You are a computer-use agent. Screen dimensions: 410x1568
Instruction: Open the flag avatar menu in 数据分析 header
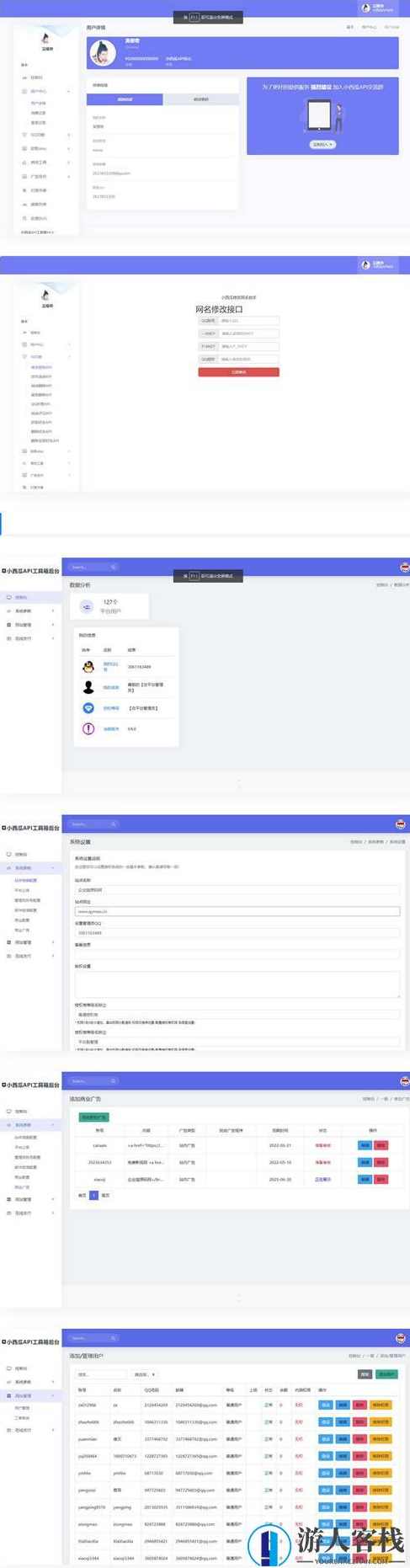tap(403, 567)
